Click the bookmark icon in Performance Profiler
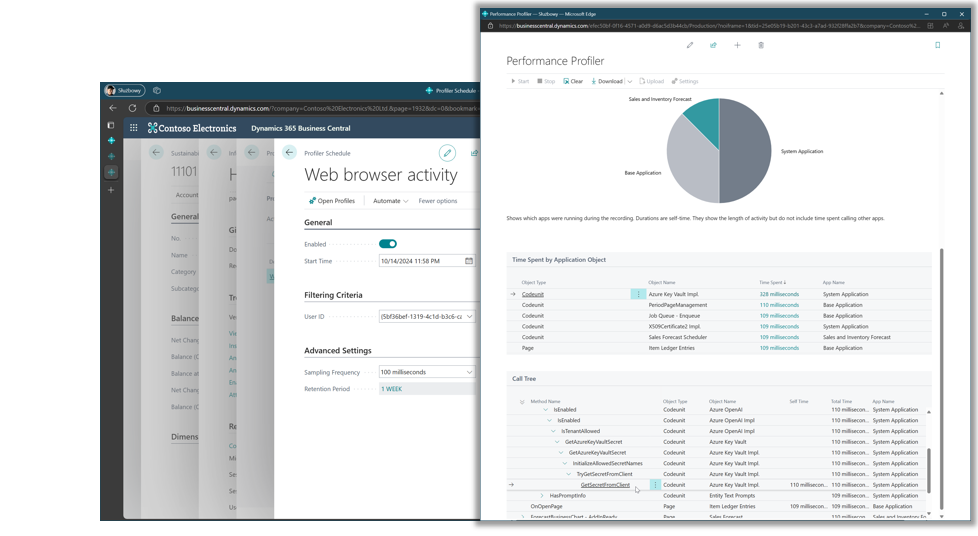The image size is (978, 536). pos(937,45)
